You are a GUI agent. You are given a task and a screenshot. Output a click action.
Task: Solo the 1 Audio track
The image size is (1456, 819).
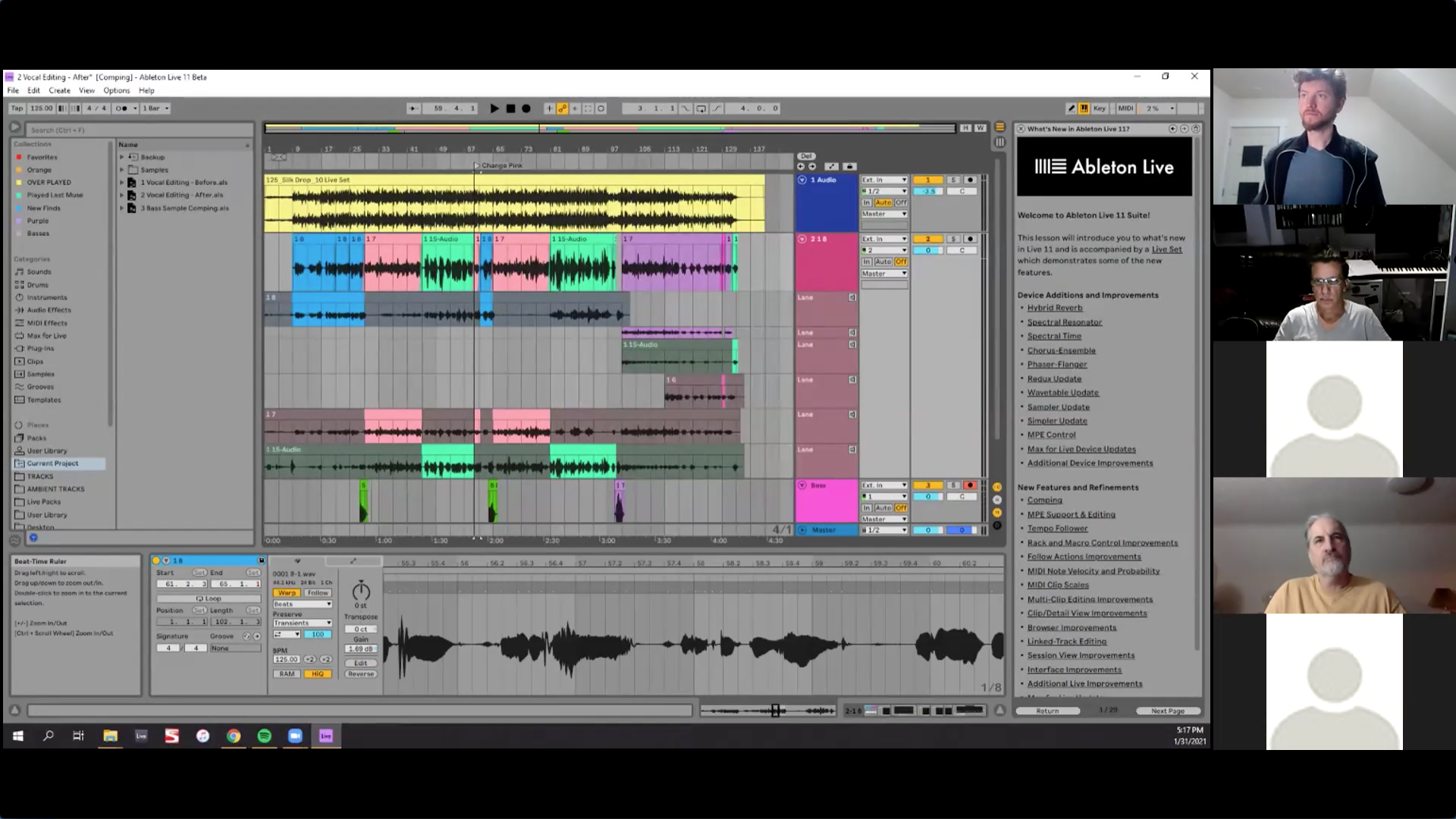953,180
